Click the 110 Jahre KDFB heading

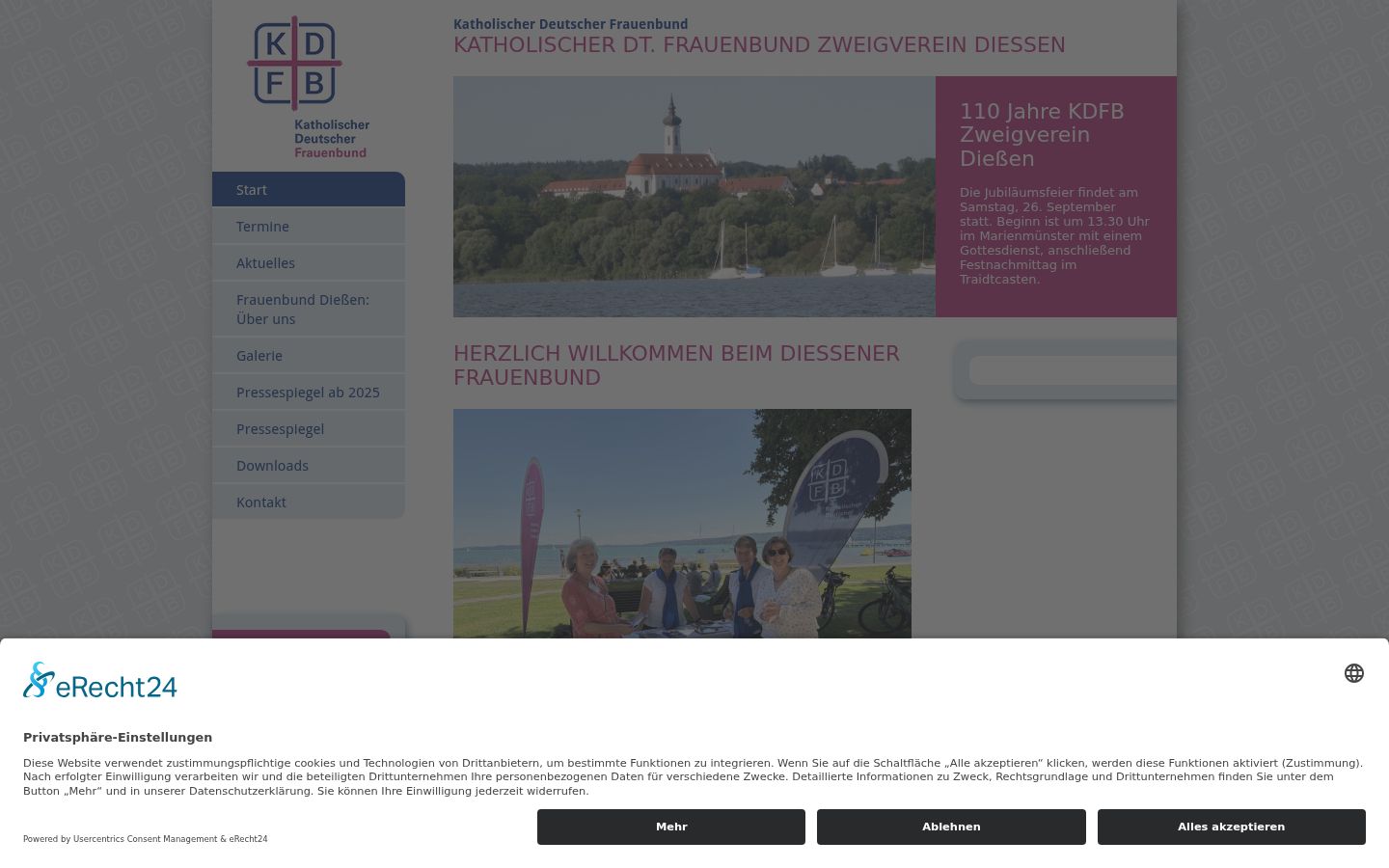click(x=1042, y=135)
